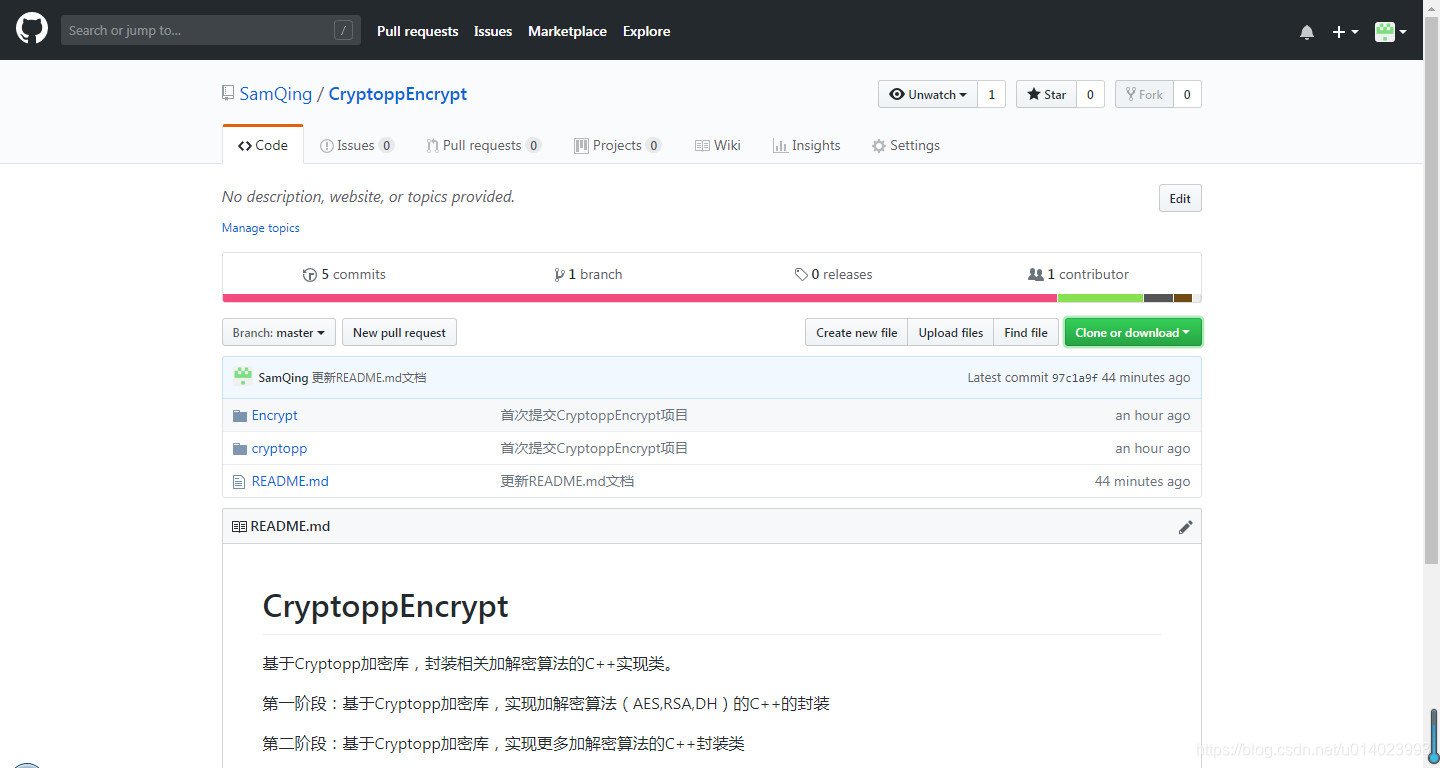Click the Edit description button
Viewport: 1440px width, 768px height.
(x=1180, y=198)
